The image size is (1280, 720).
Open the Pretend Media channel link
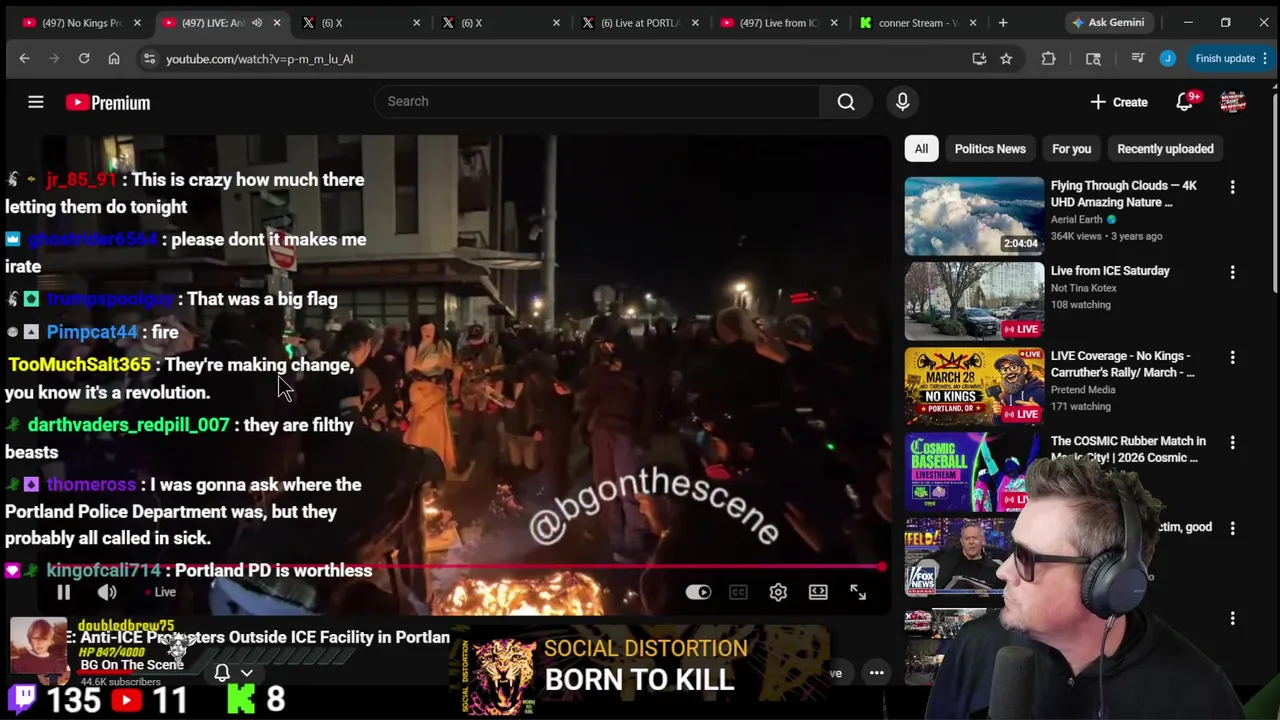click(1083, 390)
